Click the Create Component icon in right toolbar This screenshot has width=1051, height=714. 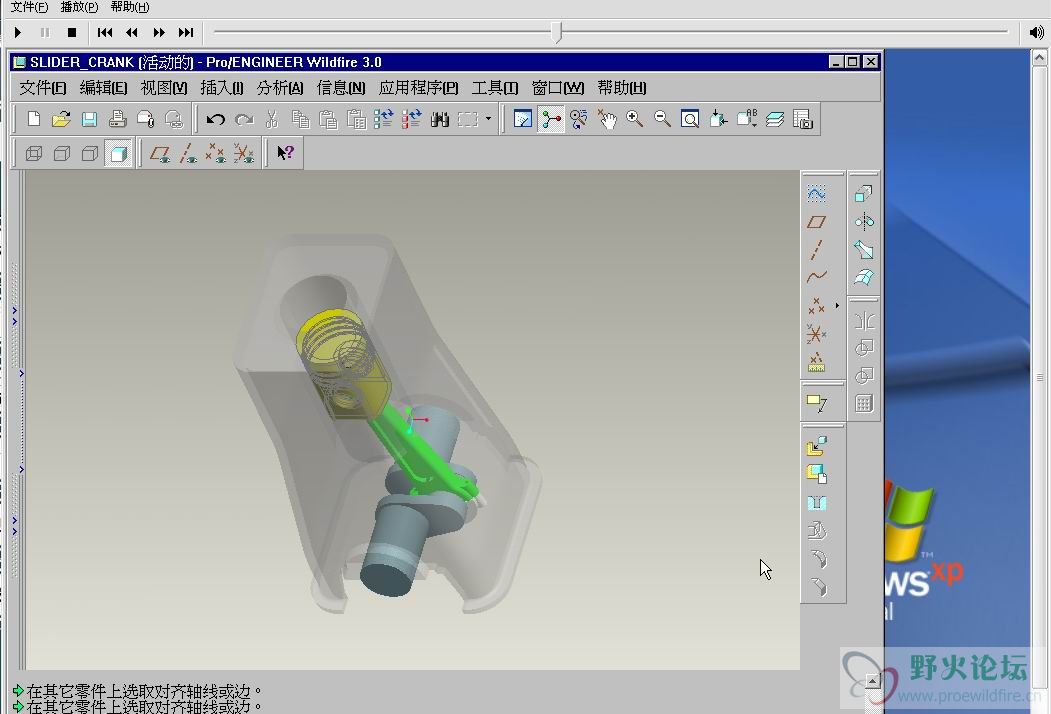[816, 474]
